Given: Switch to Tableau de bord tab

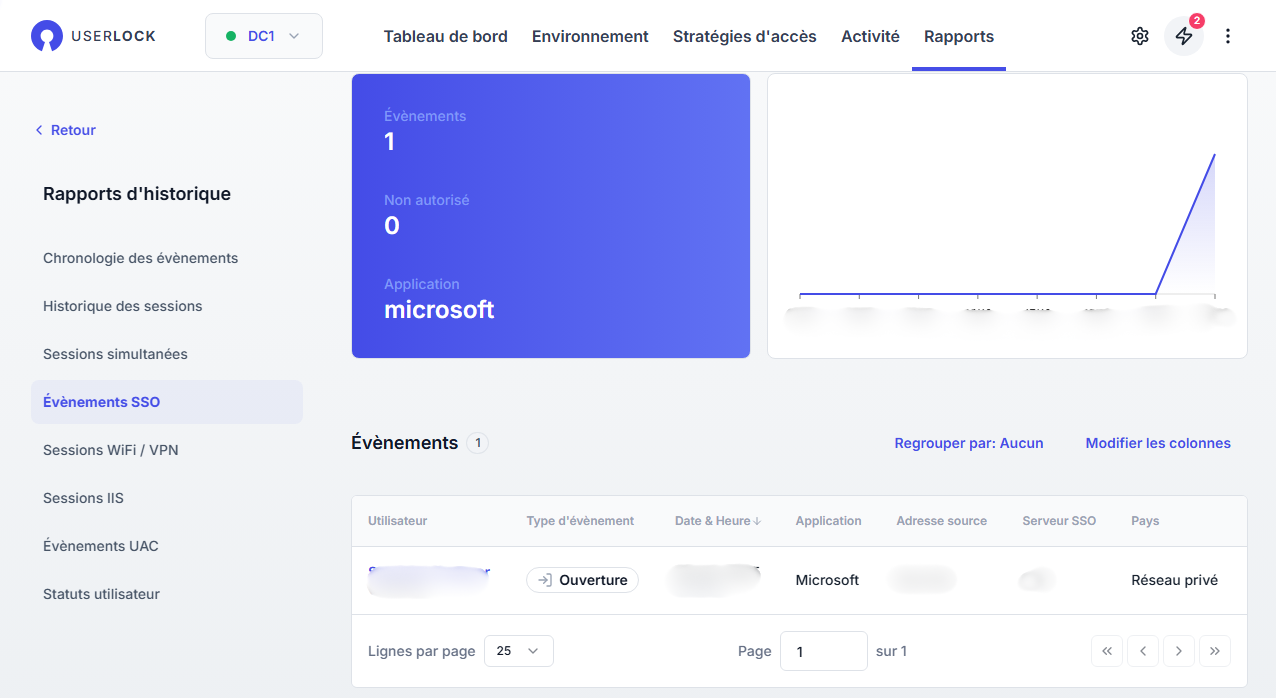Looking at the screenshot, I should point(446,36).
